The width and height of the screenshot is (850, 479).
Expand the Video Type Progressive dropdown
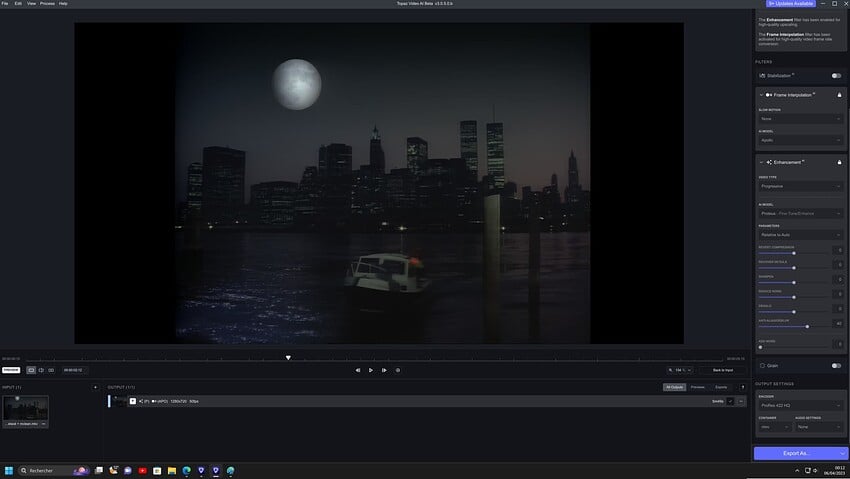point(800,186)
